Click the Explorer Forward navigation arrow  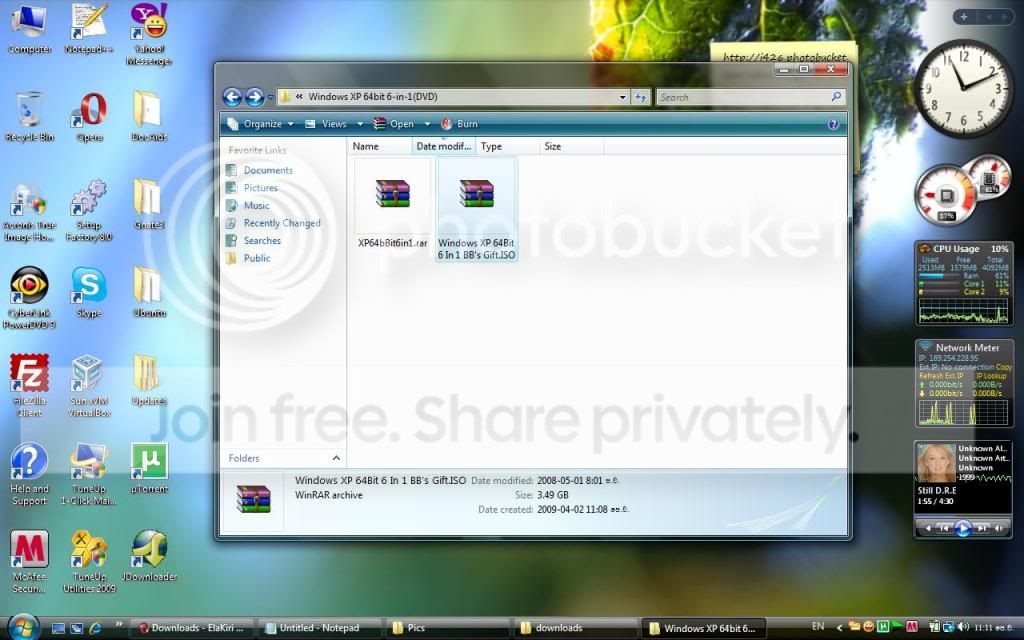tap(254, 97)
